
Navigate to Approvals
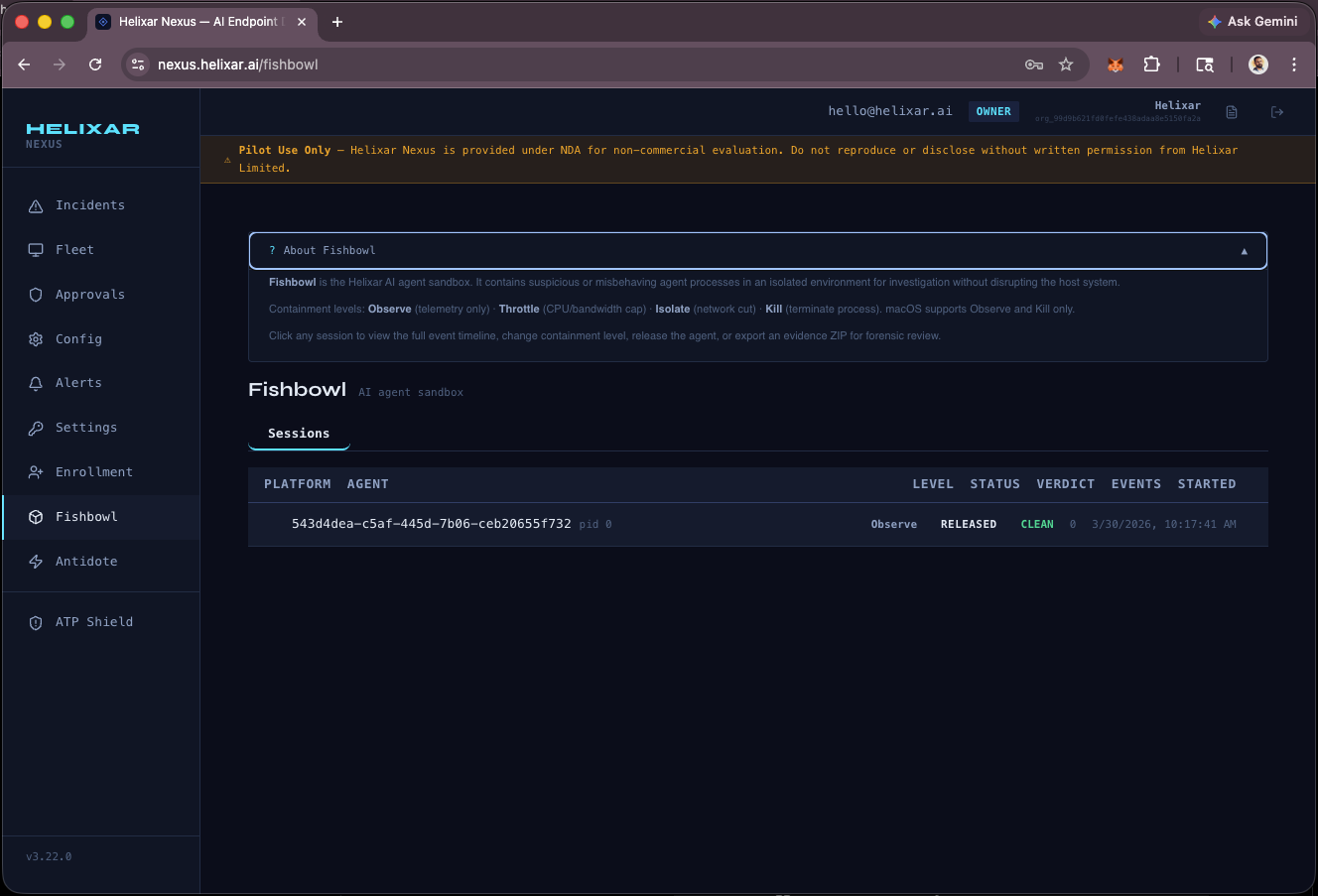[89, 295]
